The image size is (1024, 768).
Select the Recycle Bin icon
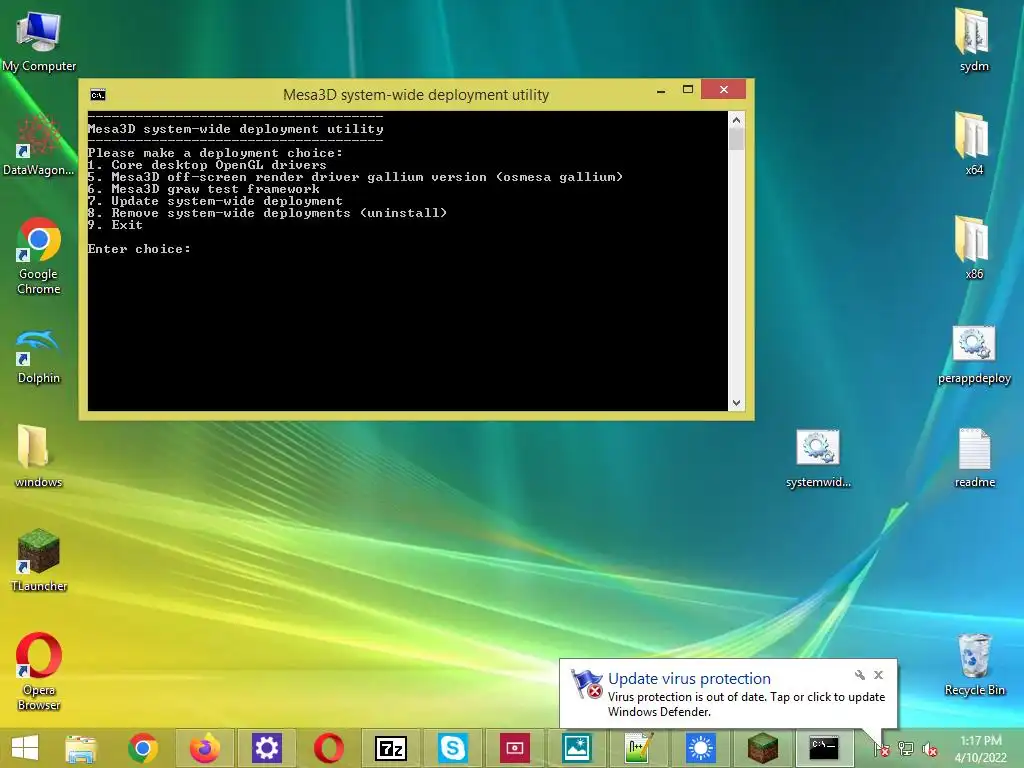coord(974,664)
